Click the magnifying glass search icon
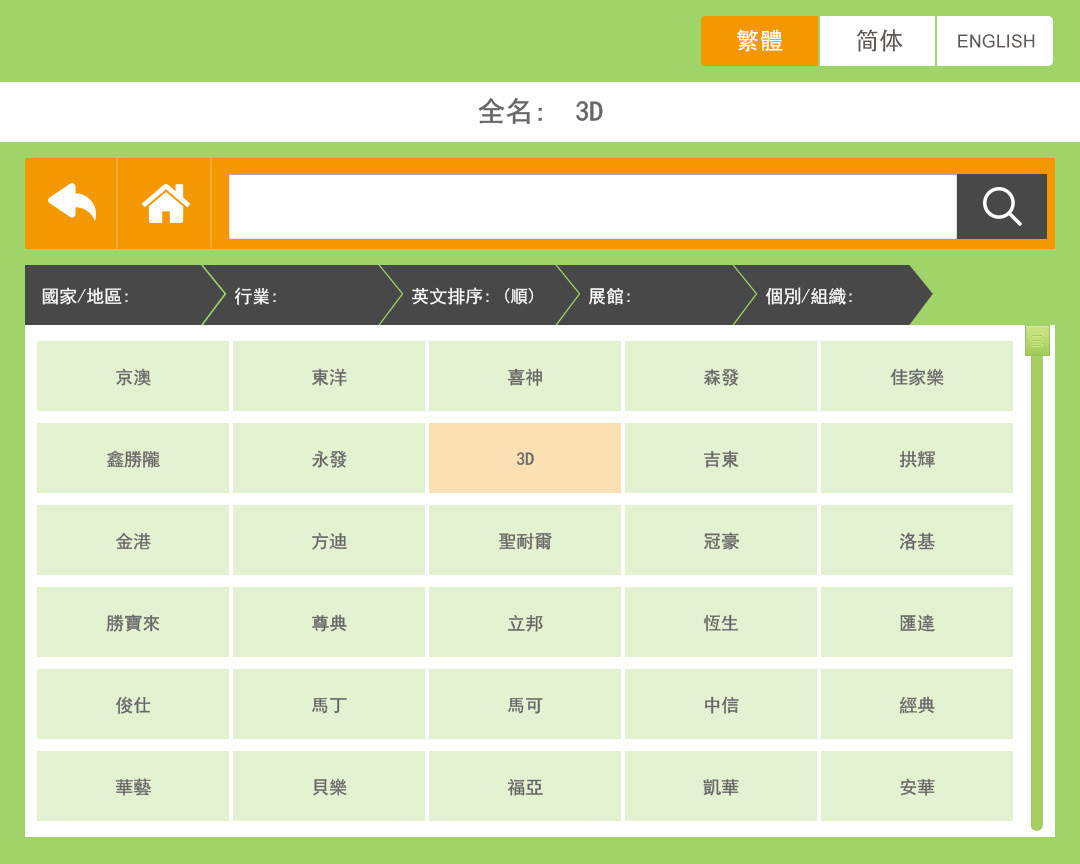The image size is (1080, 864). pyautogui.click(x=1001, y=207)
